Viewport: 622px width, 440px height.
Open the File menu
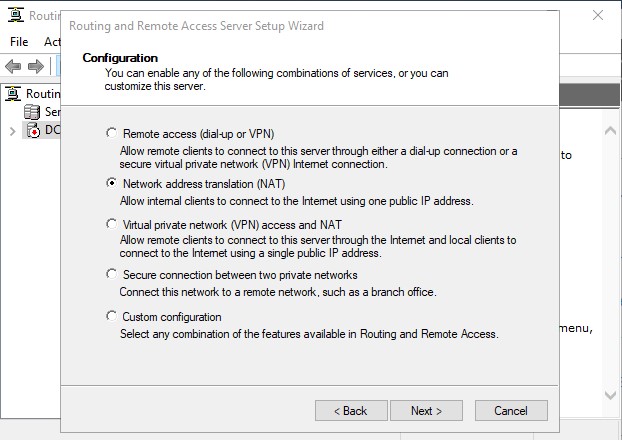tap(19, 42)
